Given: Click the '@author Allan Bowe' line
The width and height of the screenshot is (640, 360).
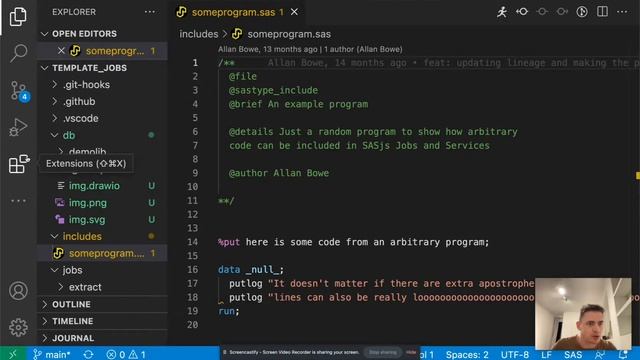Looking at the screenshot, I should (279, 173).
